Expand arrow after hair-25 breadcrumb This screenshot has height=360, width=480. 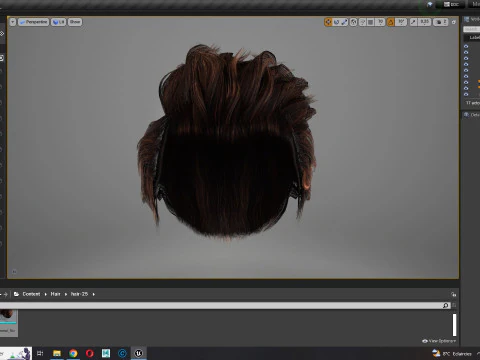pos(94,294)
